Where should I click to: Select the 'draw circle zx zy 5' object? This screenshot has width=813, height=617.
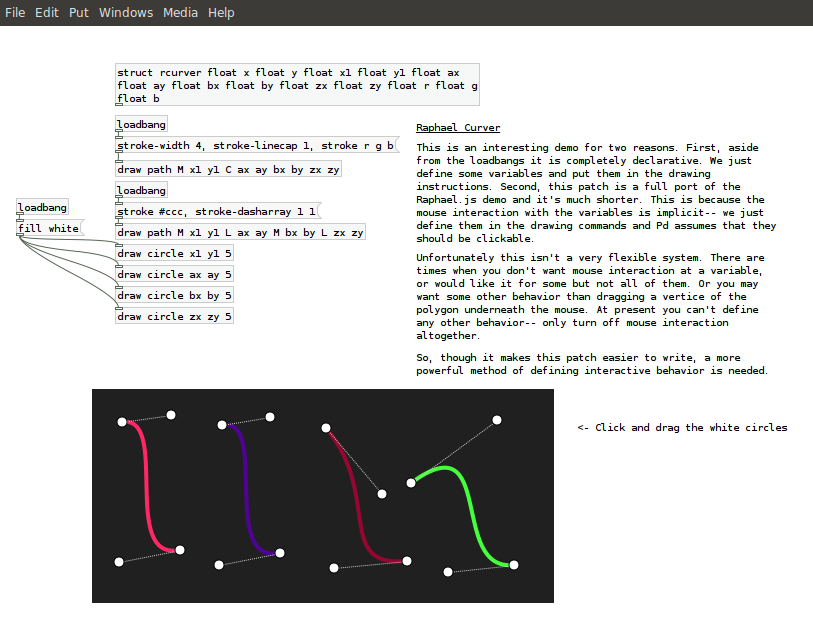point(174,317)
